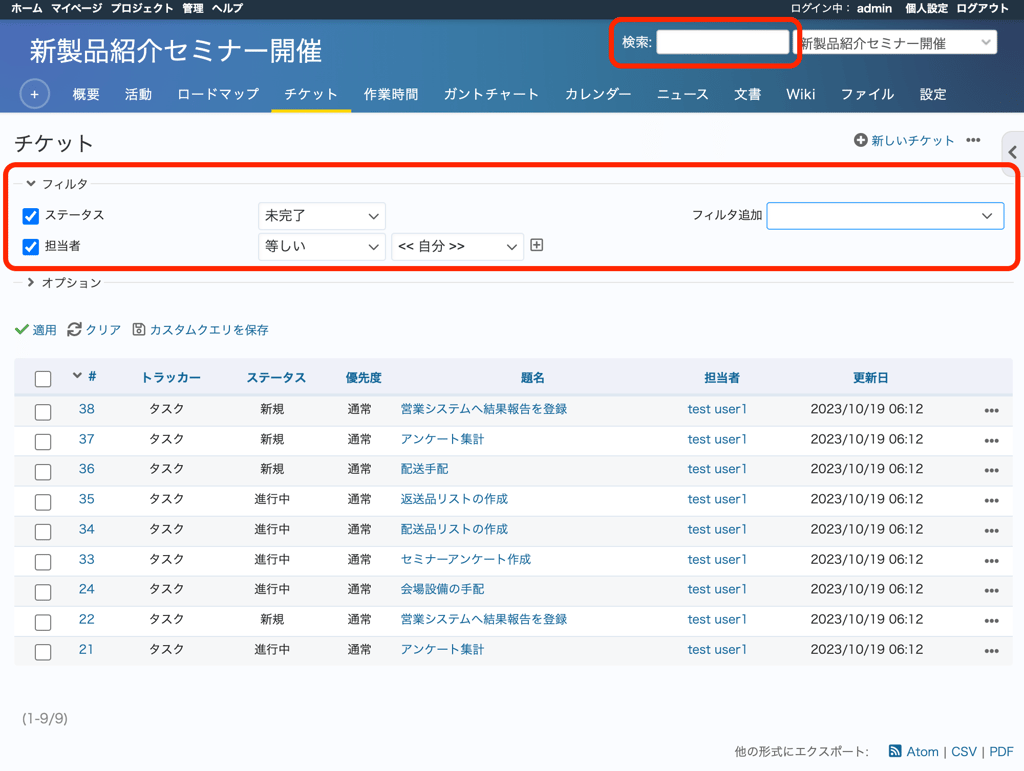Export the ticket list as CSV
This screenshot has width=1024, height=771.
tap(963, 751)
